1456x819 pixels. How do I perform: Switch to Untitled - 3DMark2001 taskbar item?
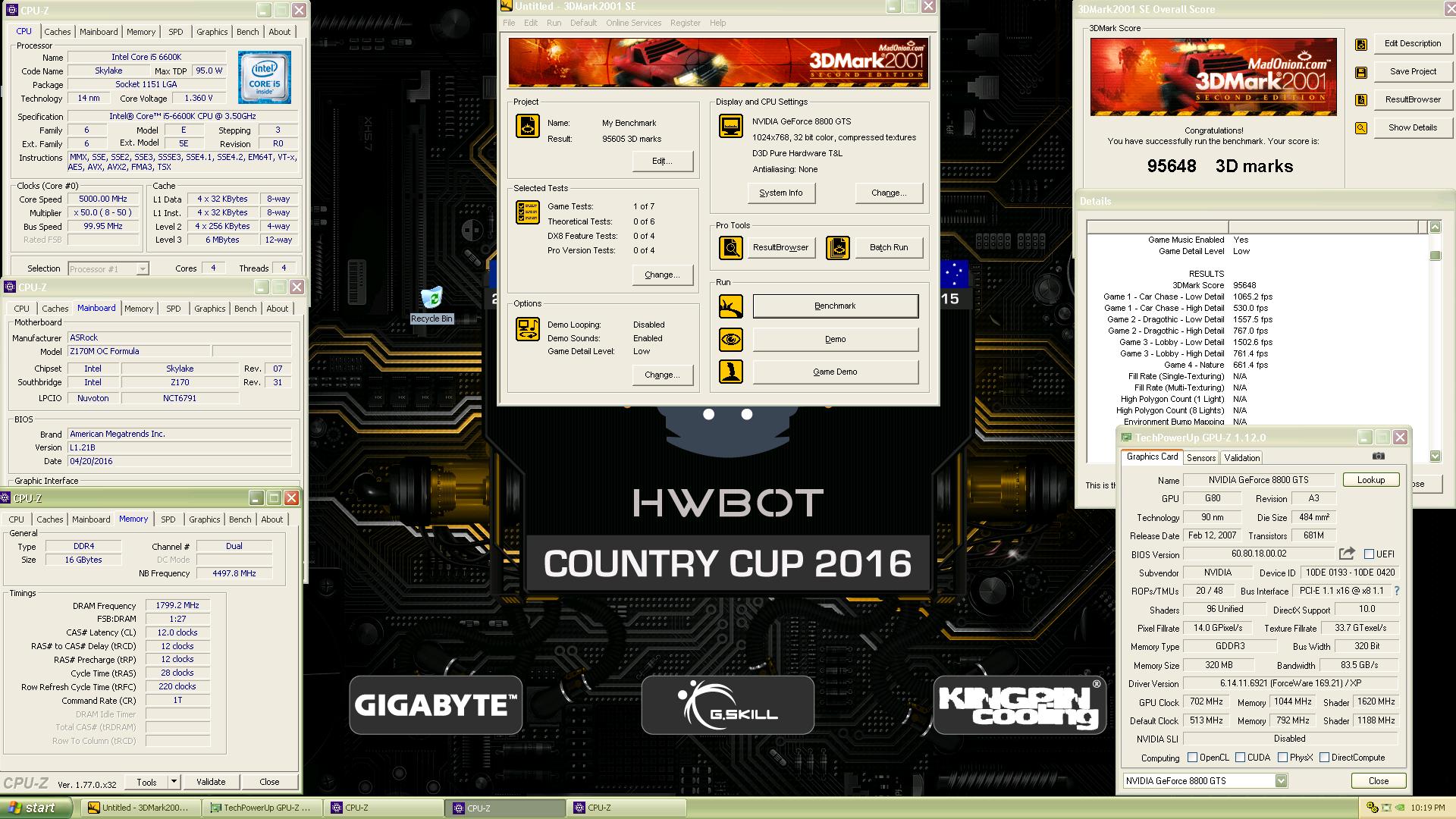[x=141, y=808]
